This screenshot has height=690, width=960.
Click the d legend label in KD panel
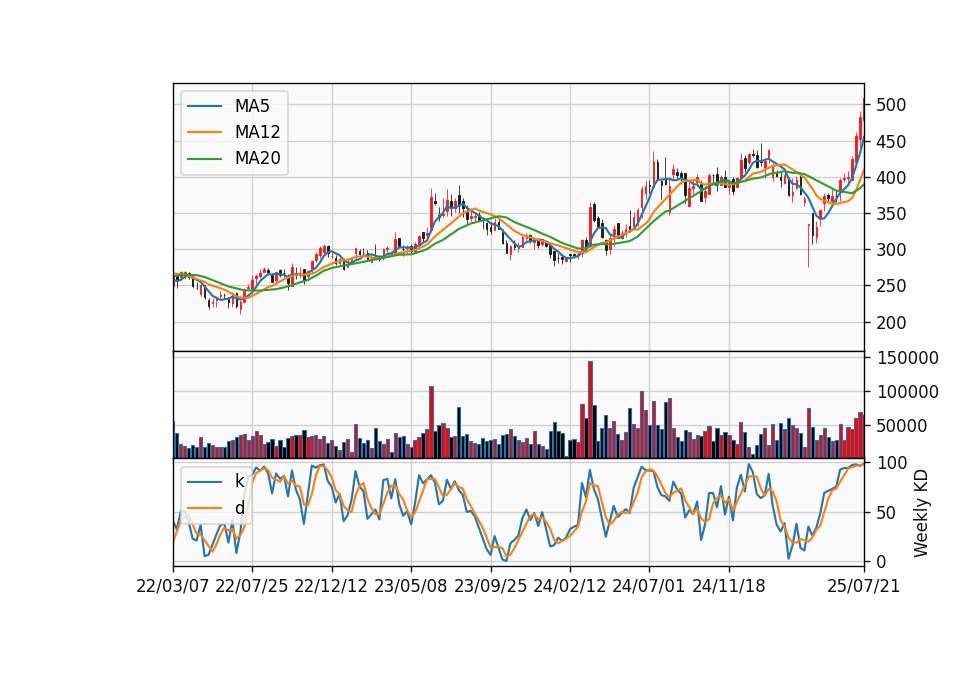point(239,508)
